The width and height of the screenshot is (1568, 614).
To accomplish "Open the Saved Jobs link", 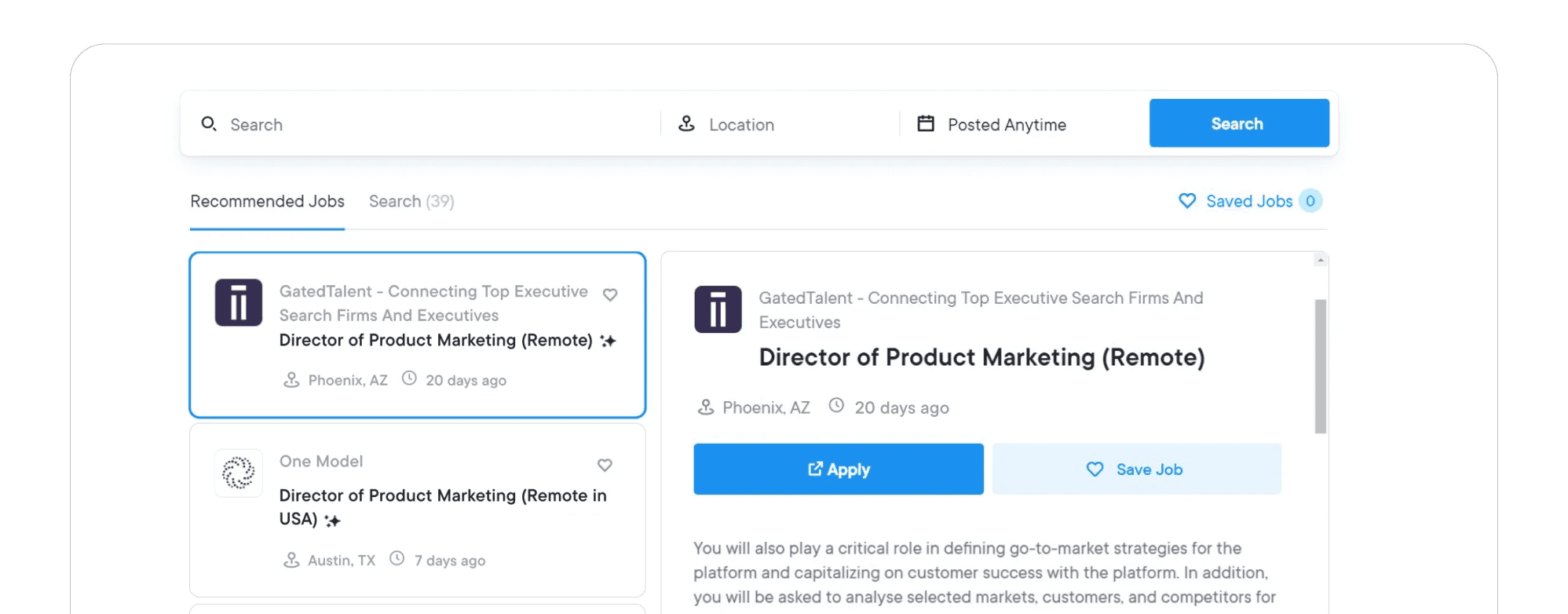I will (x=1249, y=201).
